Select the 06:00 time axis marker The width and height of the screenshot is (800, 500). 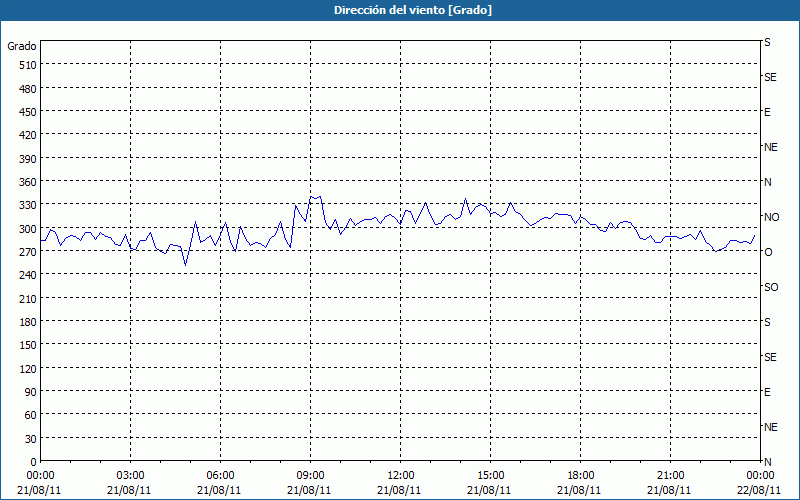220,475
